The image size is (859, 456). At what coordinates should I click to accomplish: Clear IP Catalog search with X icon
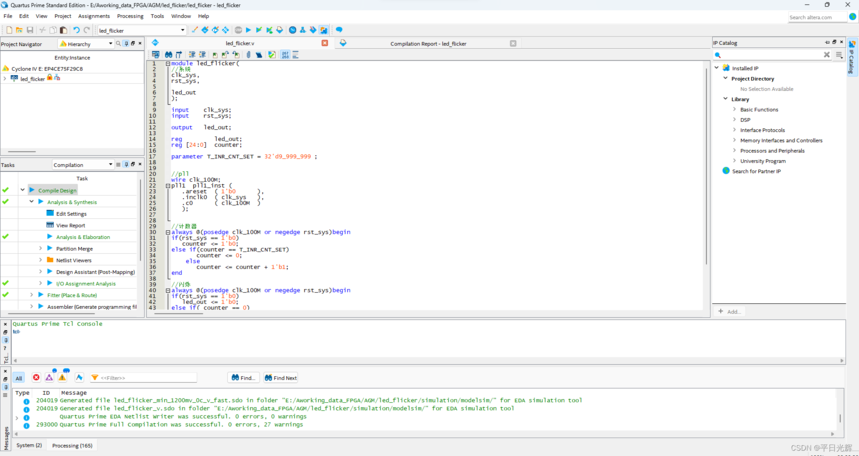point(827,55)
